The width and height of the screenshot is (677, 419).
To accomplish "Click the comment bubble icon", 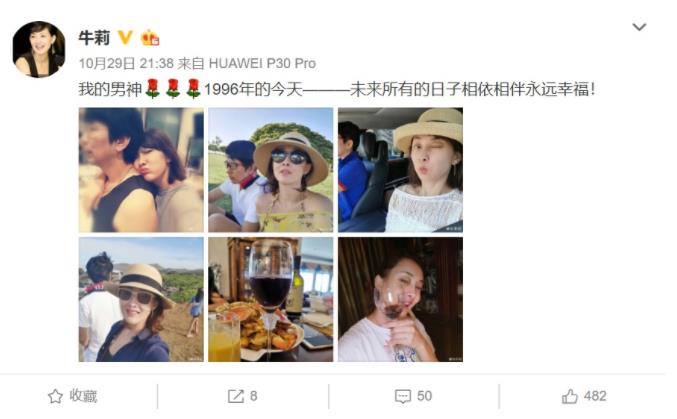I will [x=402, y=396].
